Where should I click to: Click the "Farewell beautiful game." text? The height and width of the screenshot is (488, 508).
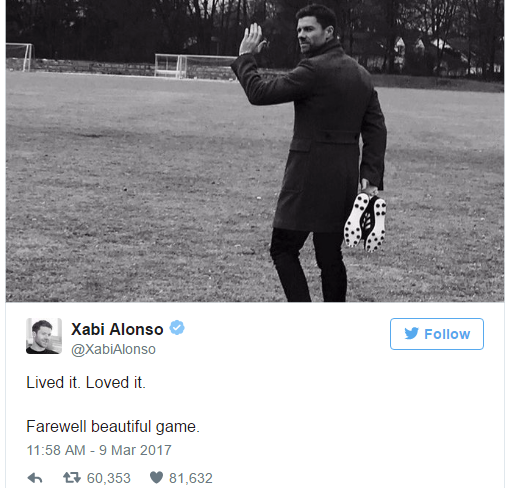pos(113,427)
